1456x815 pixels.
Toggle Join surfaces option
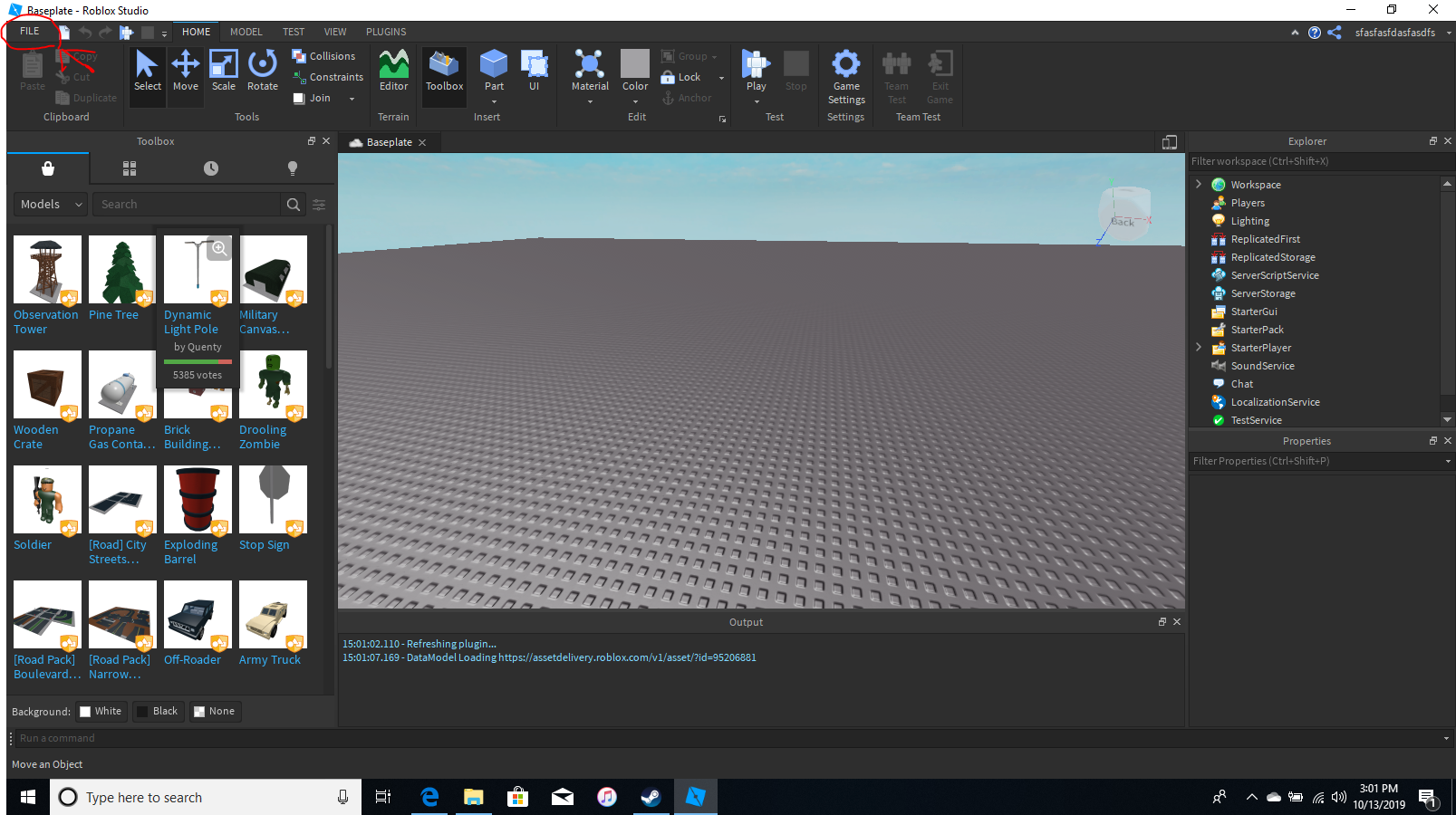coord(312,98)
